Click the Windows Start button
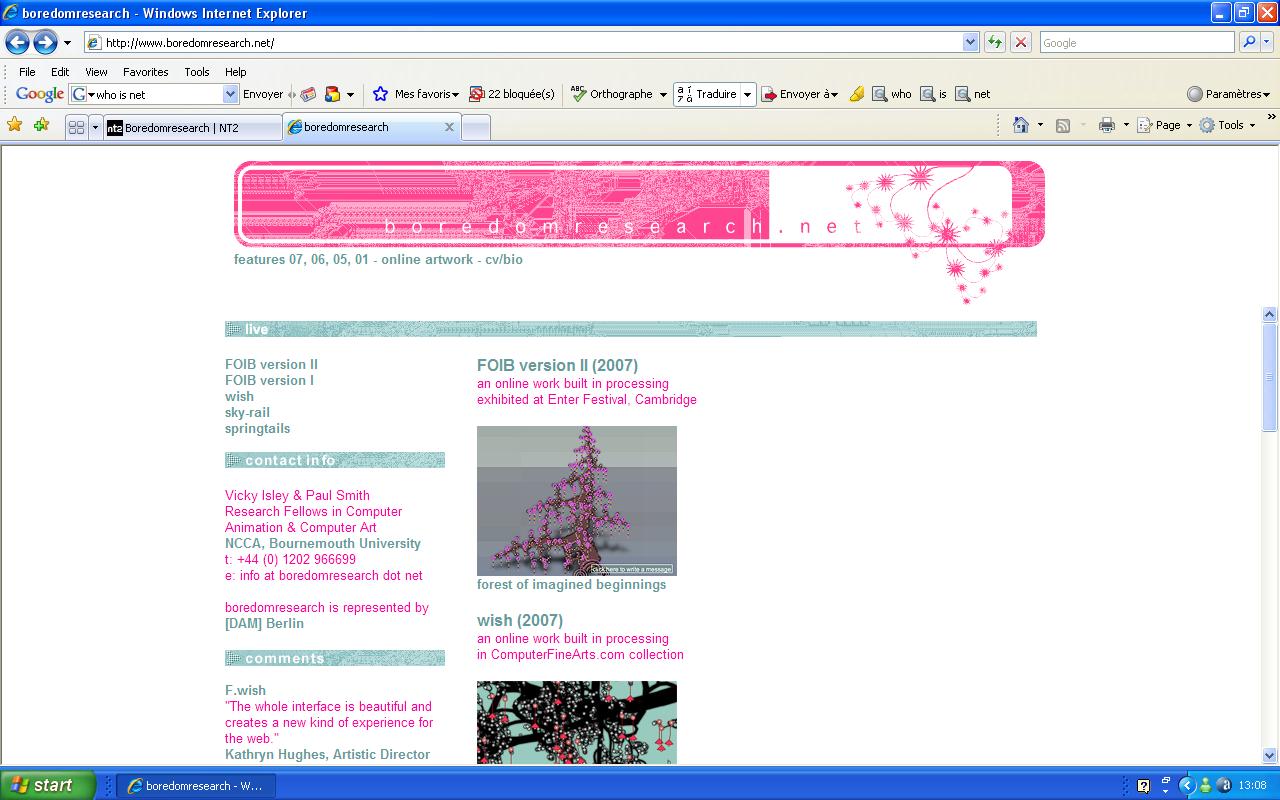1280x800 pixels. pos(48,785)
